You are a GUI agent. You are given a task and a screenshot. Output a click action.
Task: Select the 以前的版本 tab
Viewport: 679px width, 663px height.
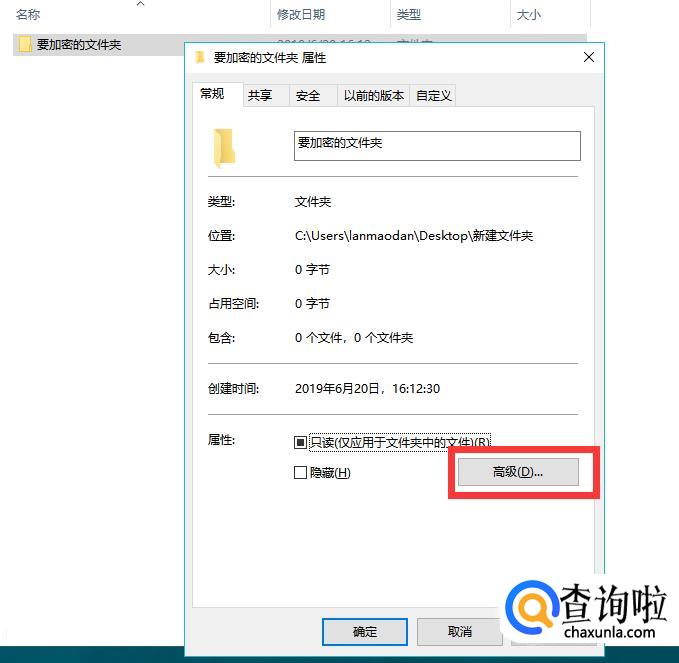point(374,95)
